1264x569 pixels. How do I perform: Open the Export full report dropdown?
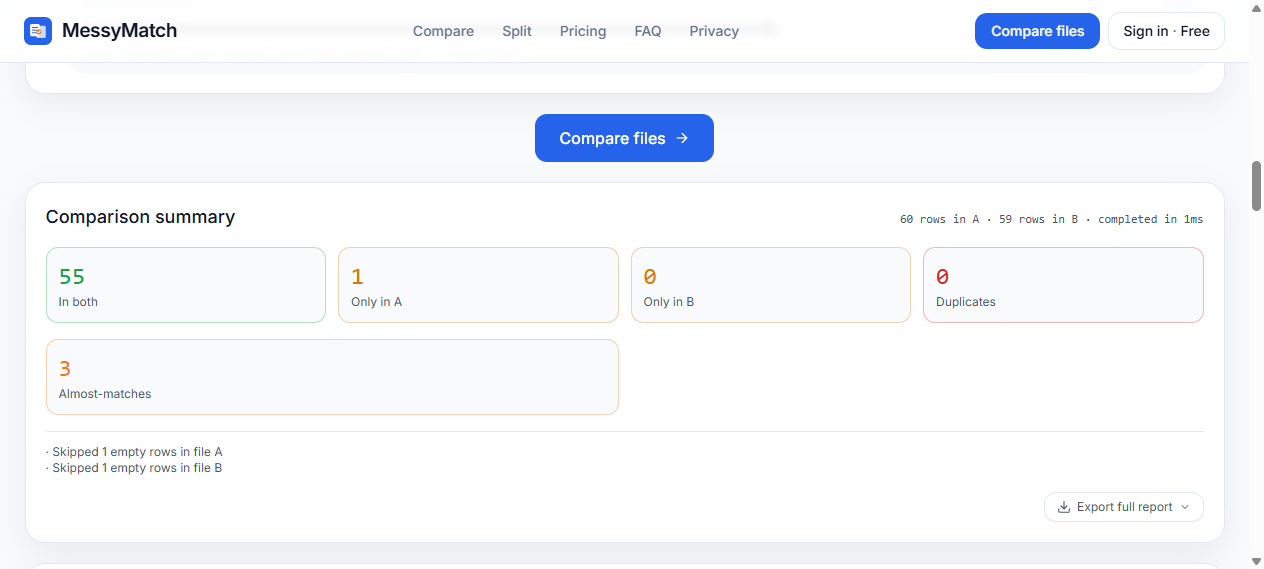[1124, 507]
